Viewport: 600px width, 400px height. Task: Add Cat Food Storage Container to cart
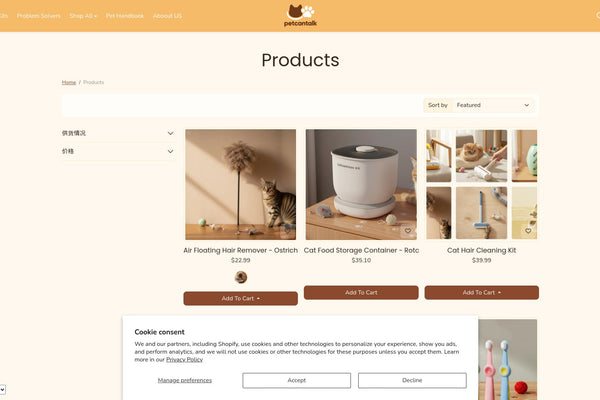(x=361, y=292)
